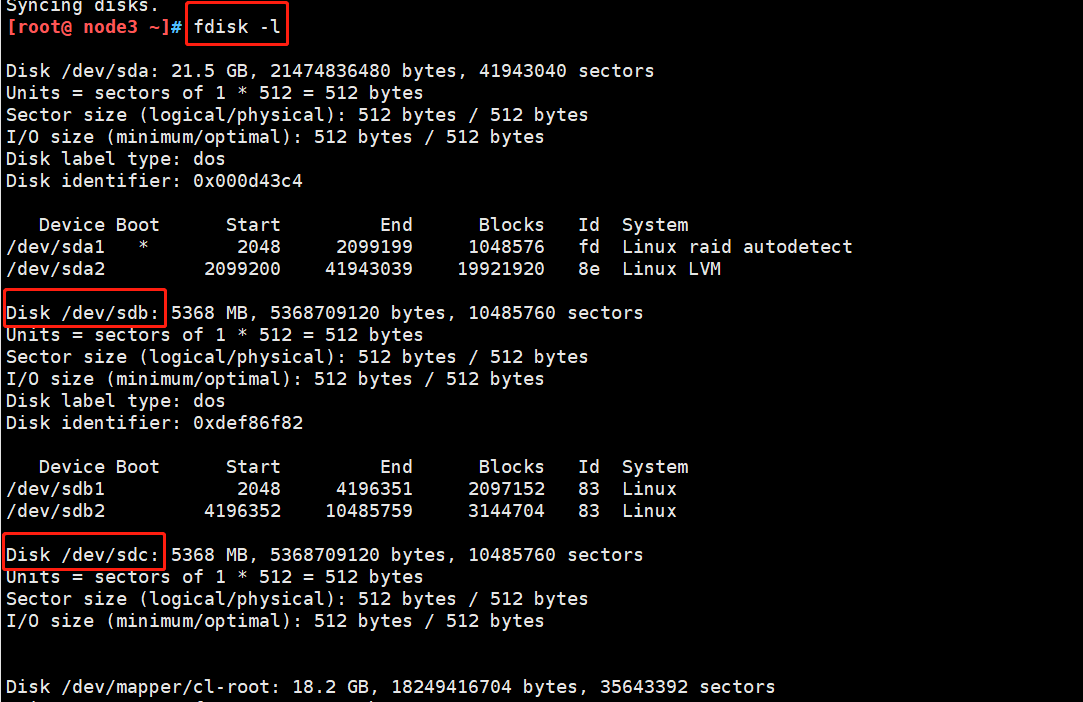This screenshot has height=702, width=1083.
Task: Click the '/dev/sdb1' partition name
Action: coord(55,488)
